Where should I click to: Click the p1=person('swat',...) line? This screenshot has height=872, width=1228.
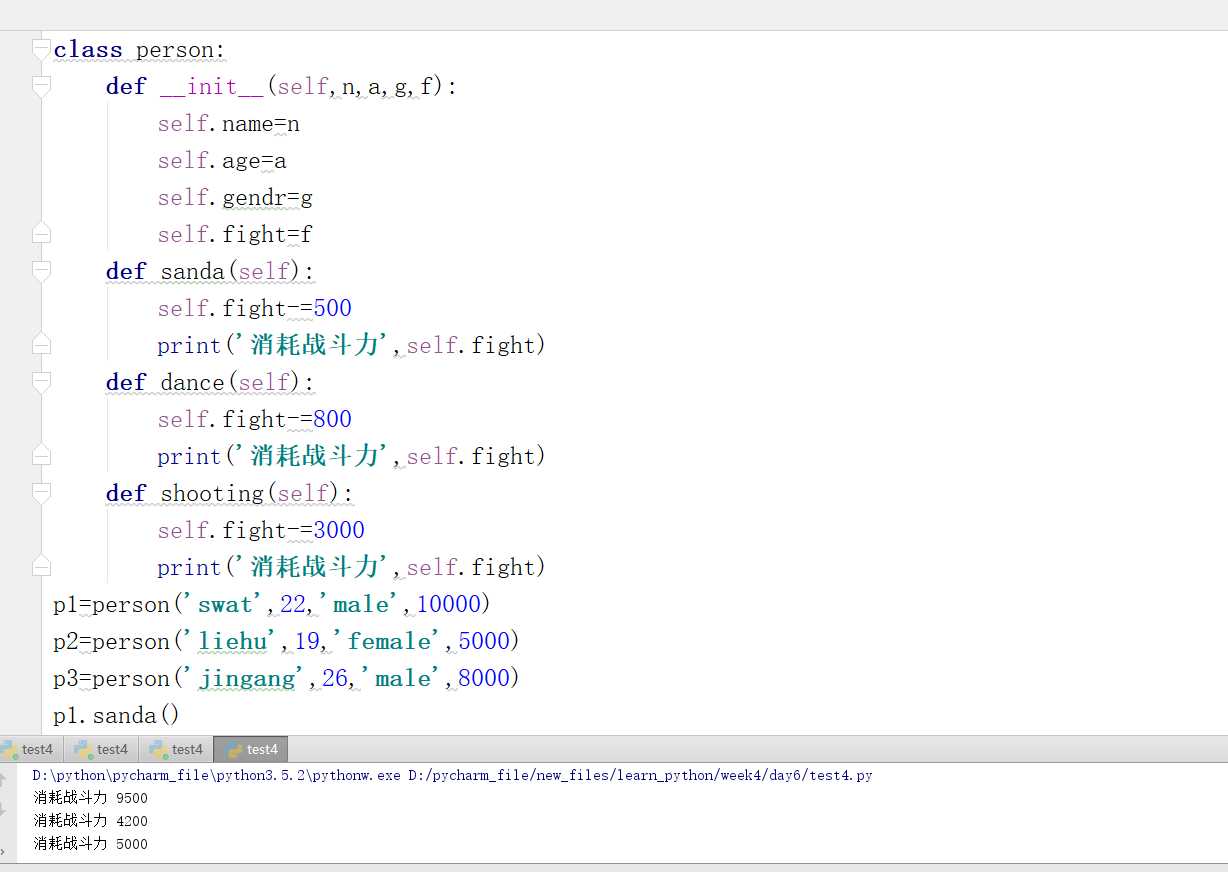pyautogui.click(x=272, y=605)
